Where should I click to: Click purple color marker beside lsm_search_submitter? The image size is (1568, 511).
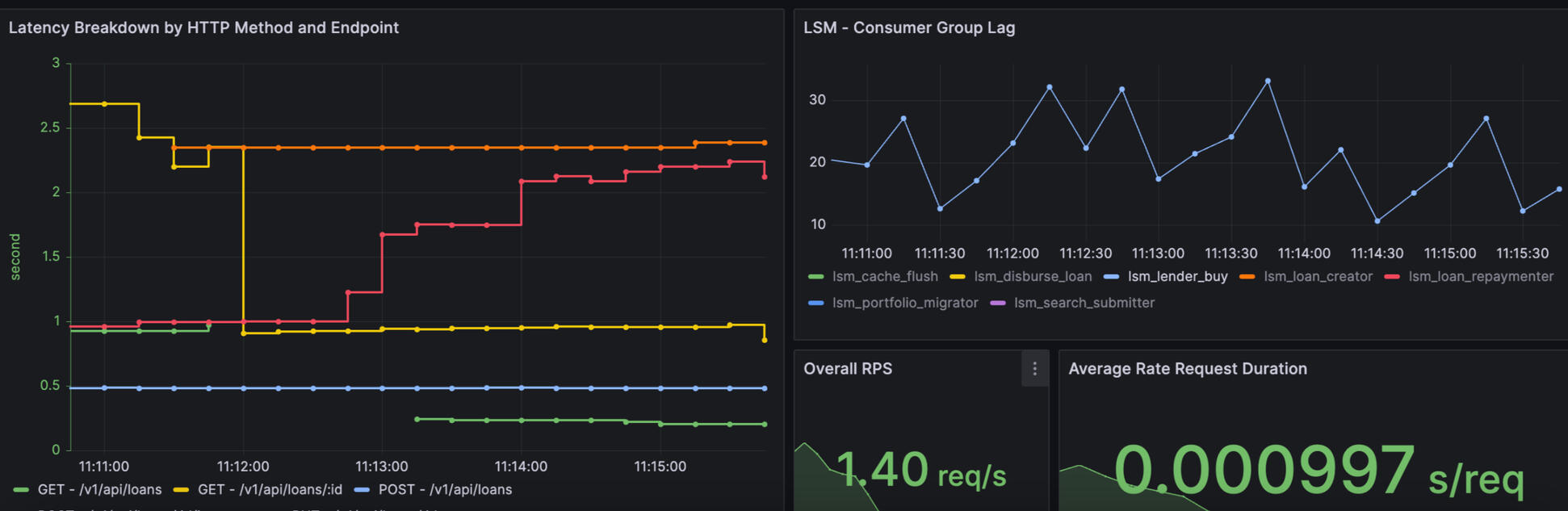[x=997, y=303]
